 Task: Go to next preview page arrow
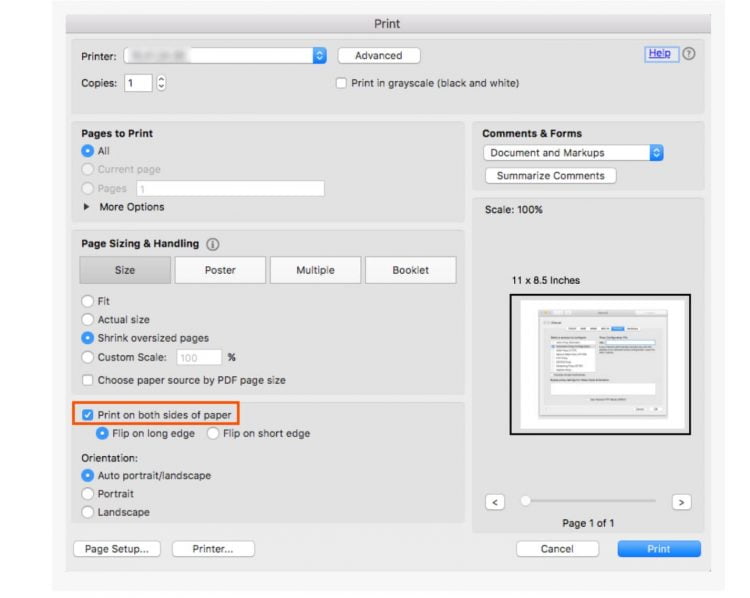point(681,502)
